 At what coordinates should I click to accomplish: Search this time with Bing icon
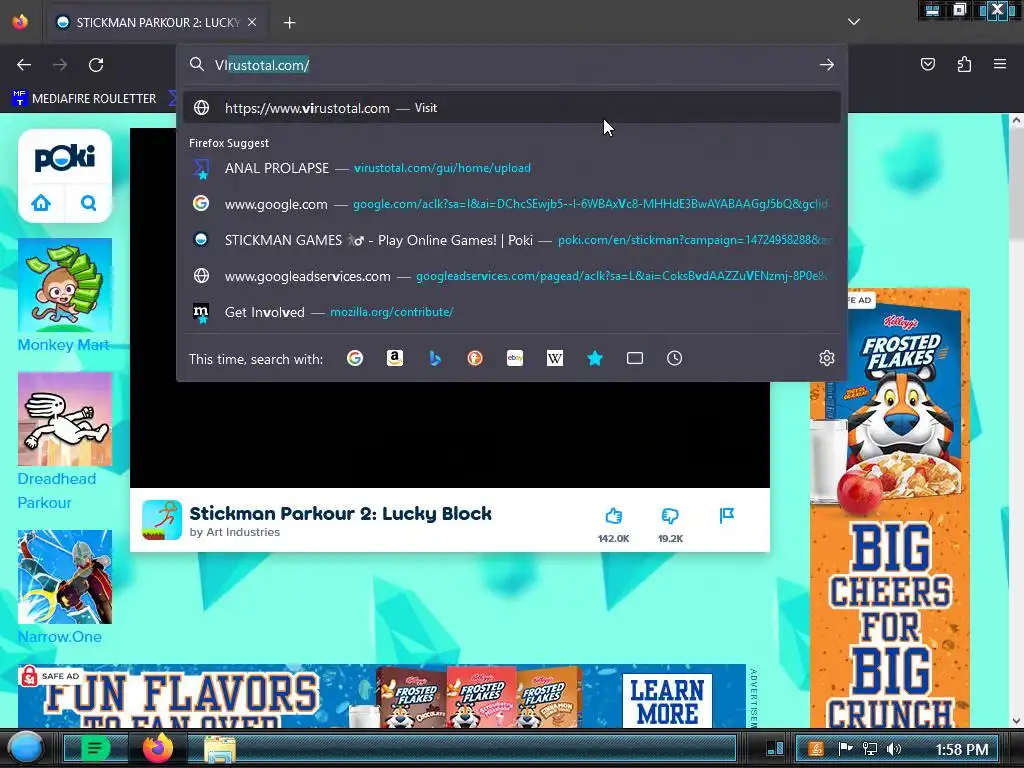(435, 358)
